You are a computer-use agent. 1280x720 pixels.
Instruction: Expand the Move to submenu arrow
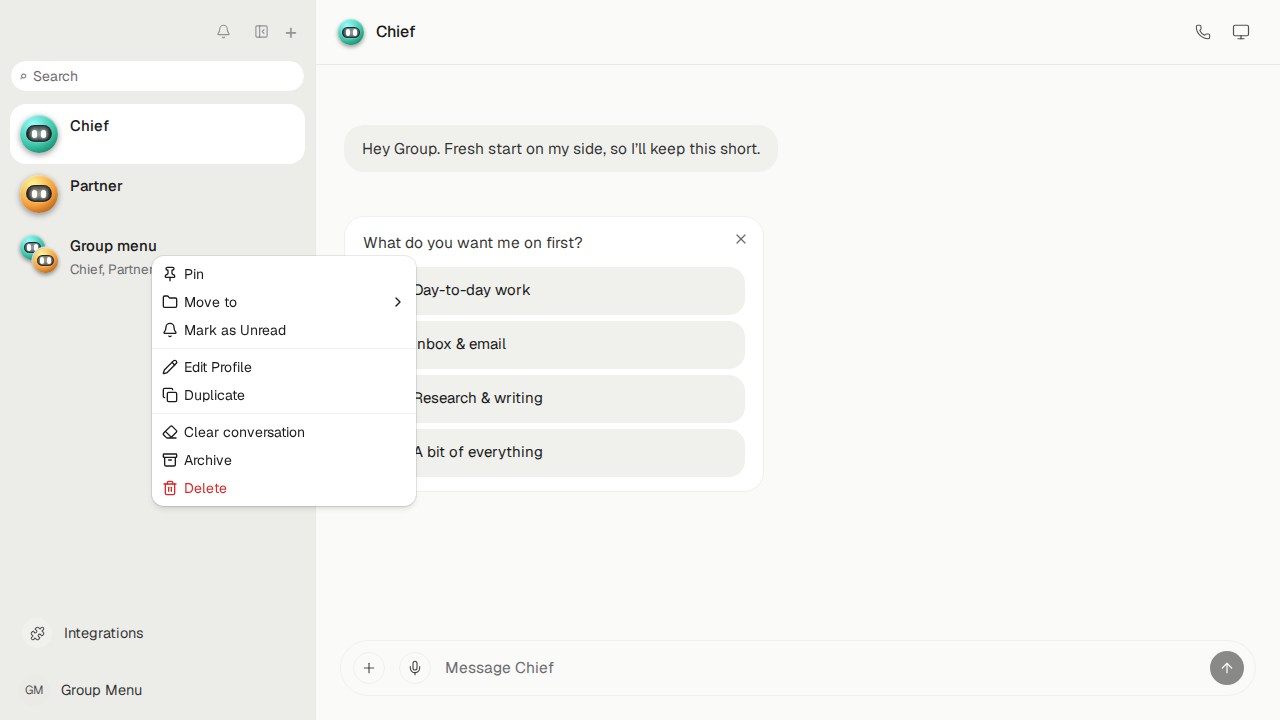[397, 302]
